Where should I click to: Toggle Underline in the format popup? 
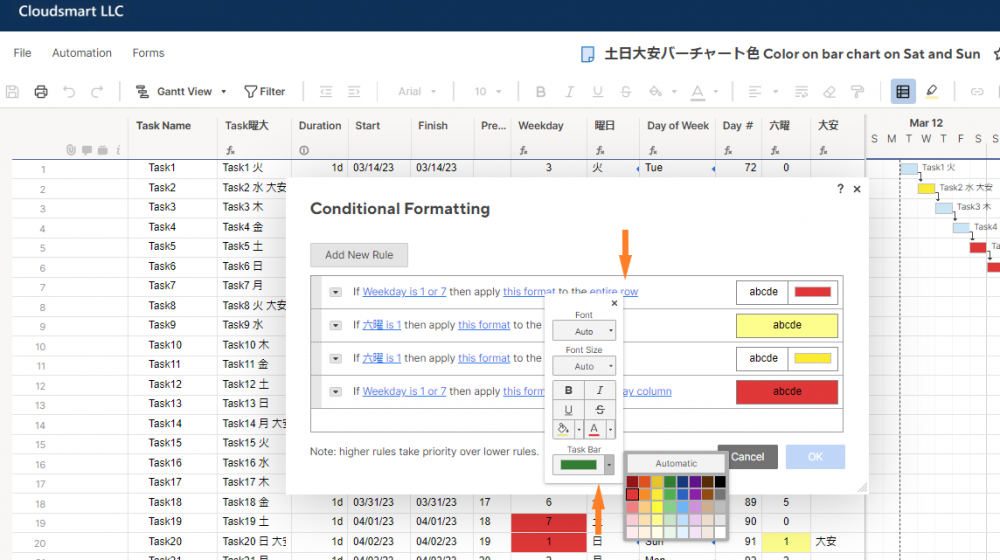coord(569,410)
